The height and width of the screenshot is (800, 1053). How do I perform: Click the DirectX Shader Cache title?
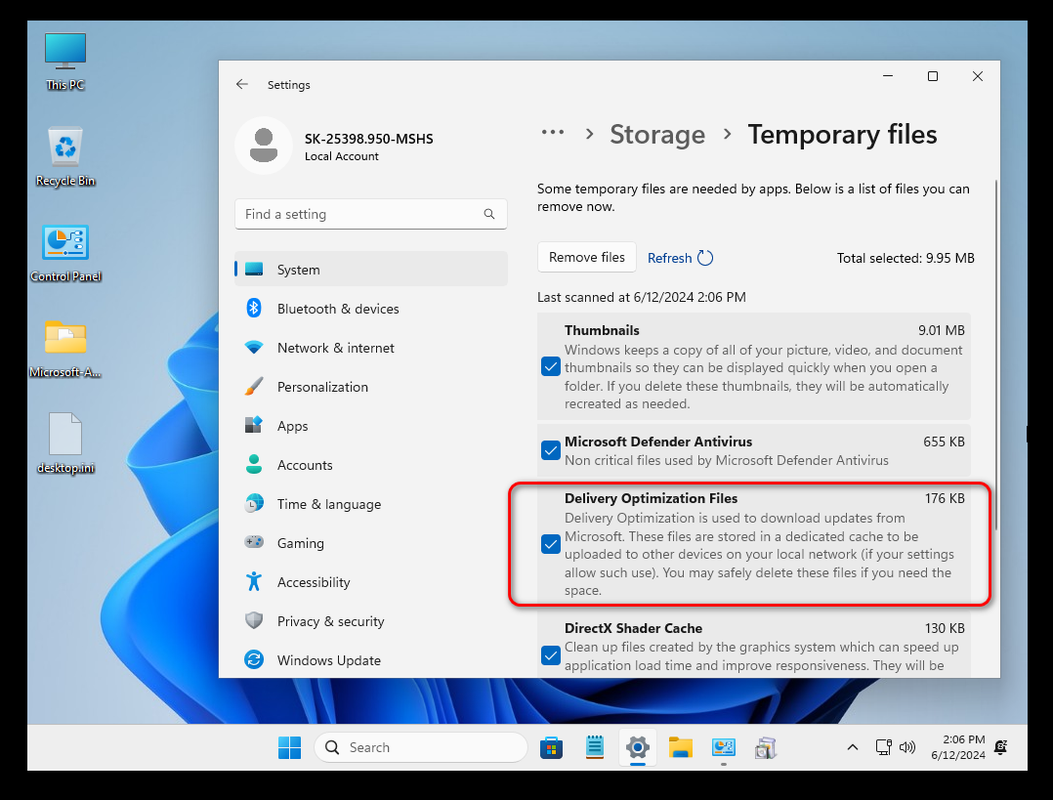coord(633,628)
